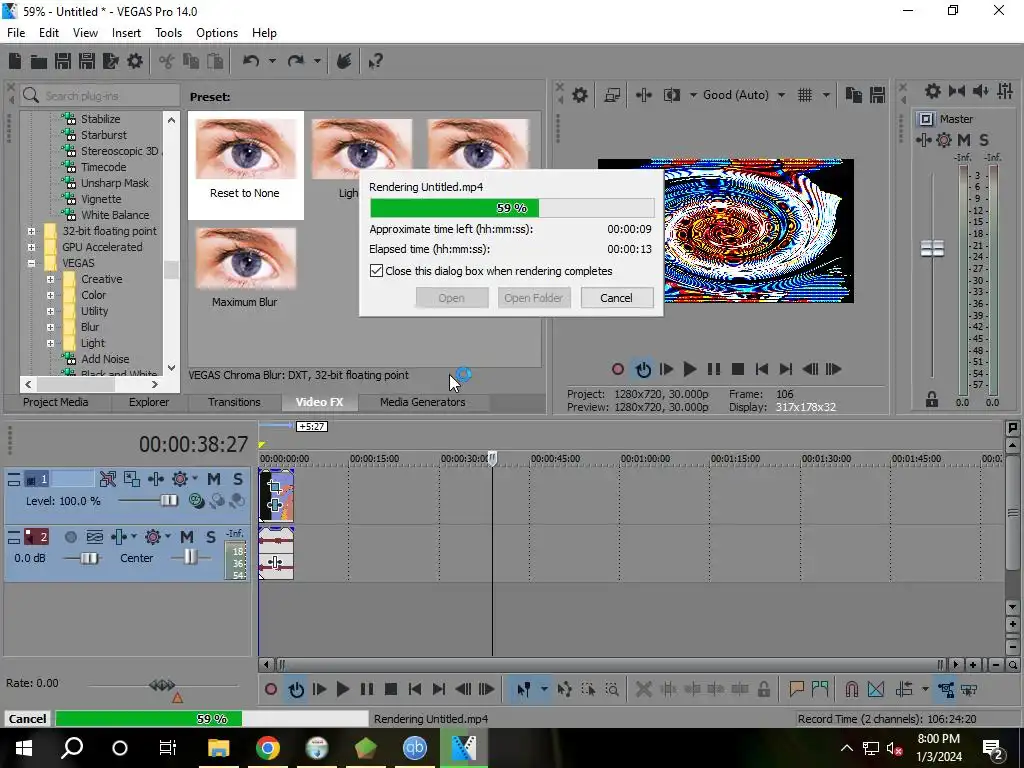Toggle Solo on video track 1

click(x=238, y=479)
